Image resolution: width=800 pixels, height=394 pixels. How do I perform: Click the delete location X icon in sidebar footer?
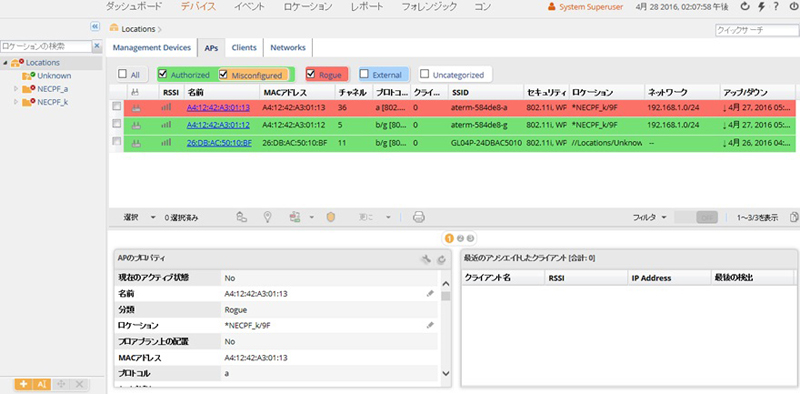tap(79, 384)
